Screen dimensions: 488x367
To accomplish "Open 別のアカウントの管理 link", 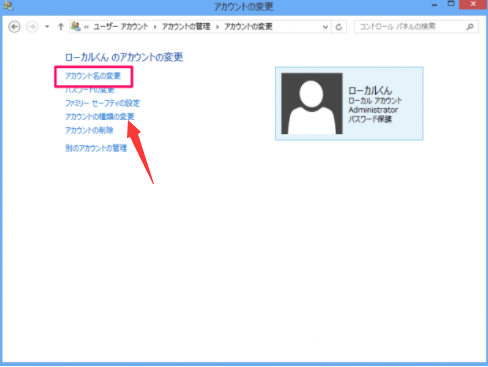I will tap(96, 148).
